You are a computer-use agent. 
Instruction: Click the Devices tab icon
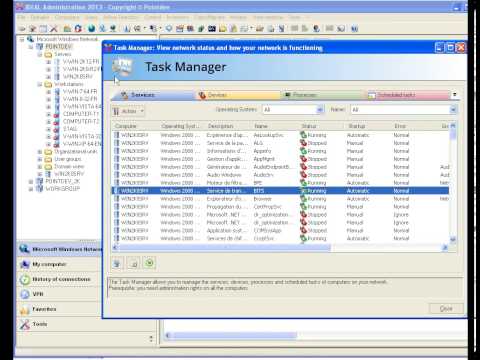202,95
